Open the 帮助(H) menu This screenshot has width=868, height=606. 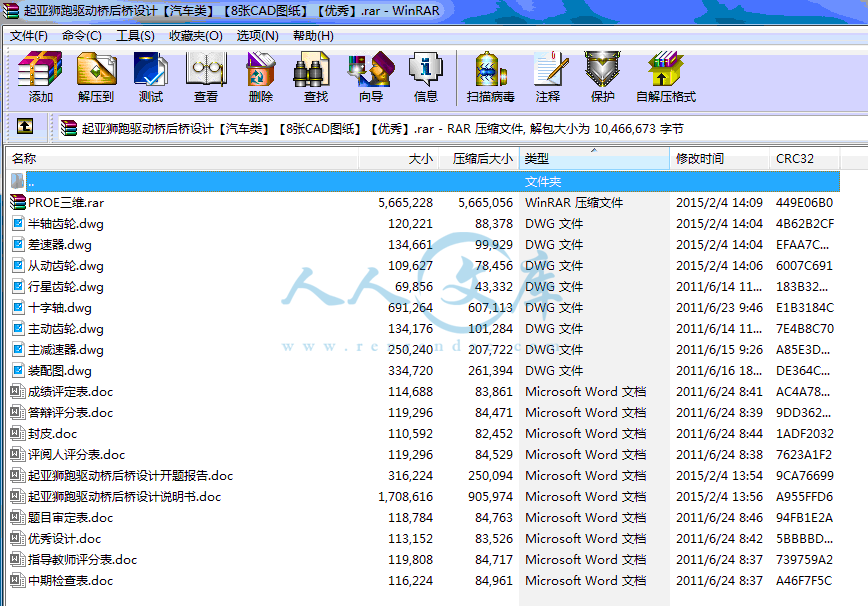(313, 36)
